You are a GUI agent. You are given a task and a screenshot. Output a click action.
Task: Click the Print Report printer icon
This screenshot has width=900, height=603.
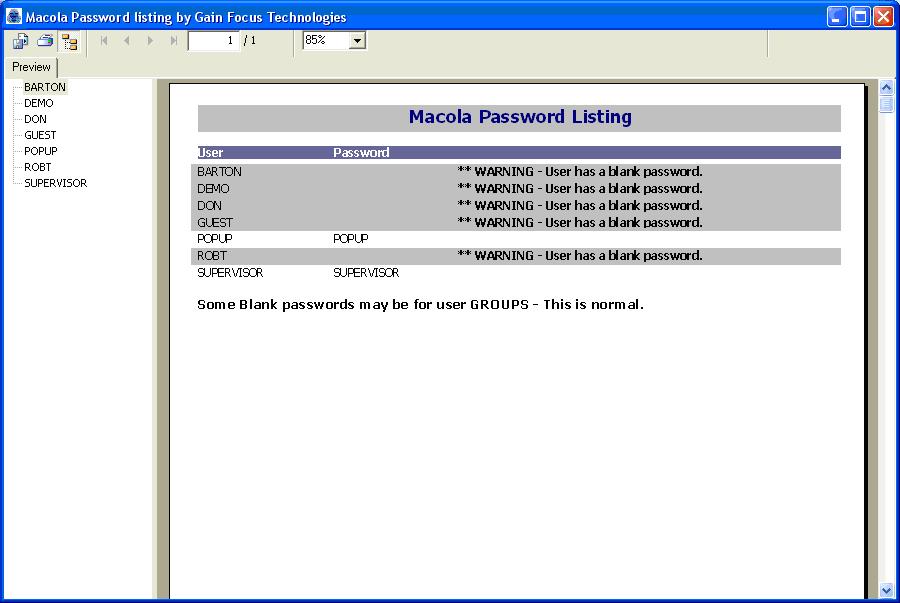(x=45, y=41)
